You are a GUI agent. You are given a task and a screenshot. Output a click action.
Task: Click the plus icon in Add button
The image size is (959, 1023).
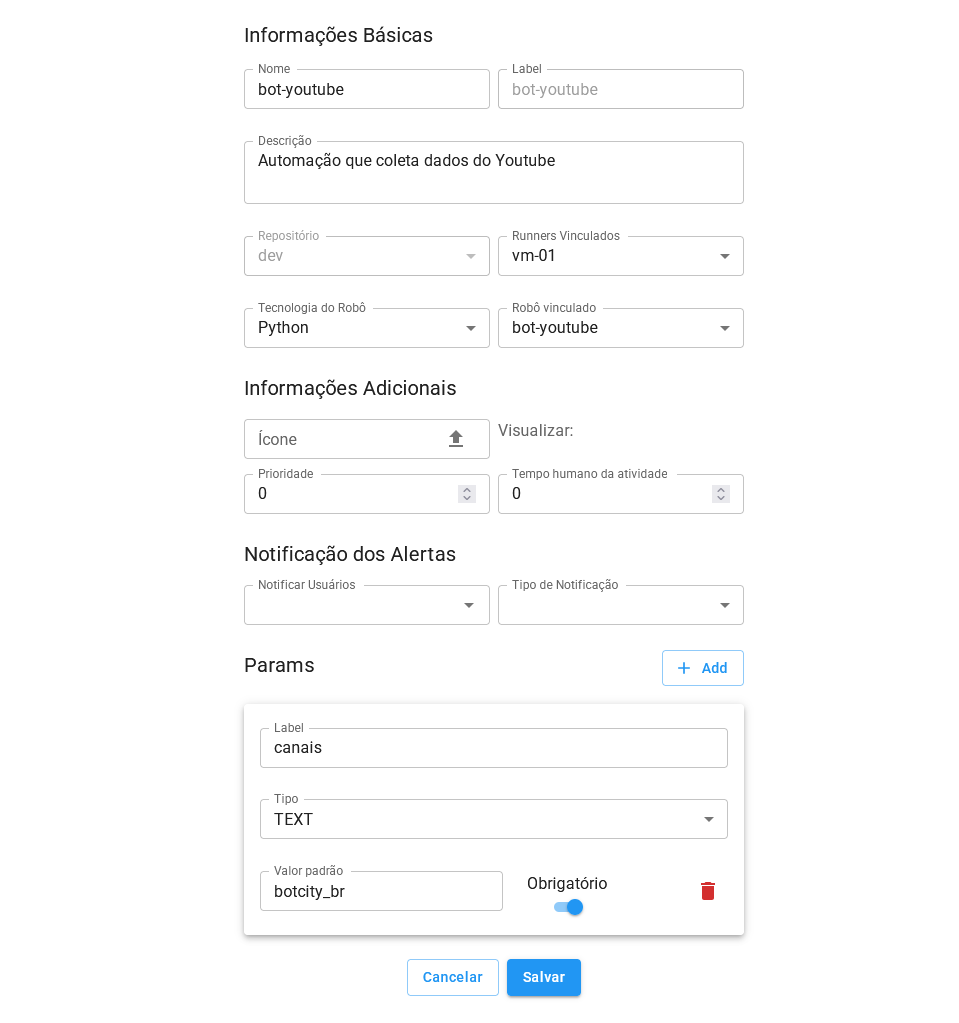click(x=684, y=668)
